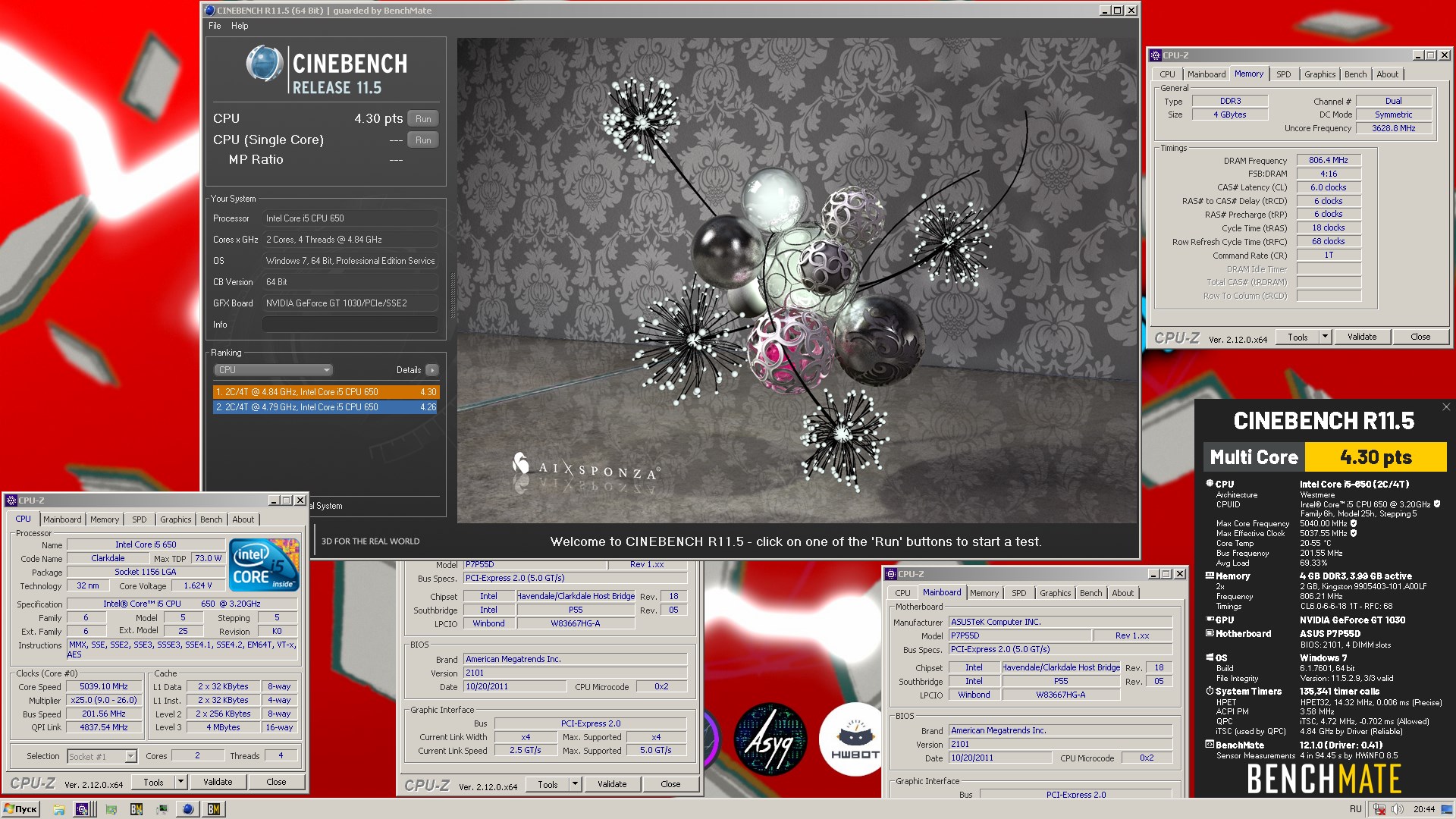Image resolution: width=1456 pixels, height=819 pixels.
Task: Click the volume speaker tray icon
Action: pos(1397,809)
